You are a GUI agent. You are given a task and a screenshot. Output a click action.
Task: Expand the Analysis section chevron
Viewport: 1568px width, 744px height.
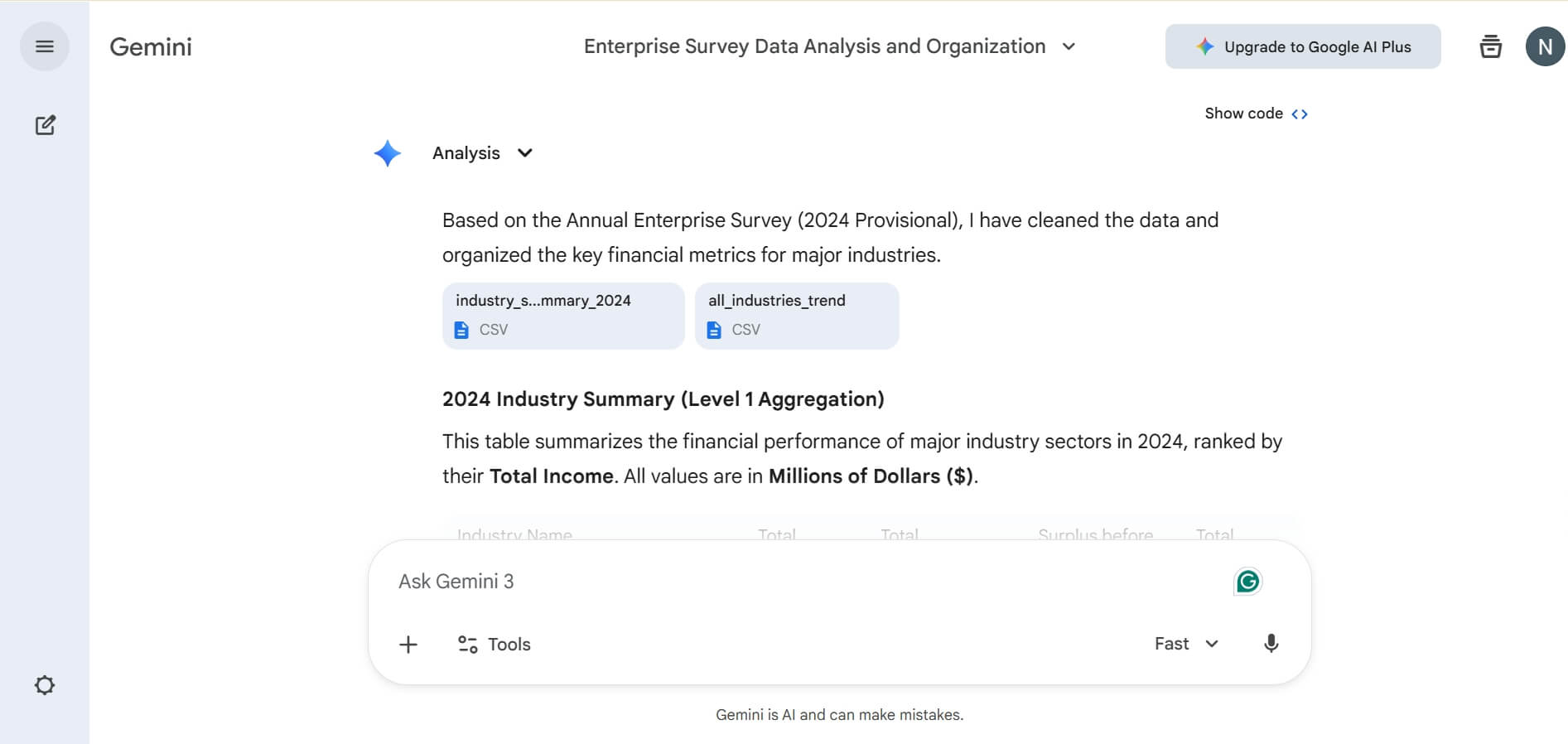tap(524, 153)
